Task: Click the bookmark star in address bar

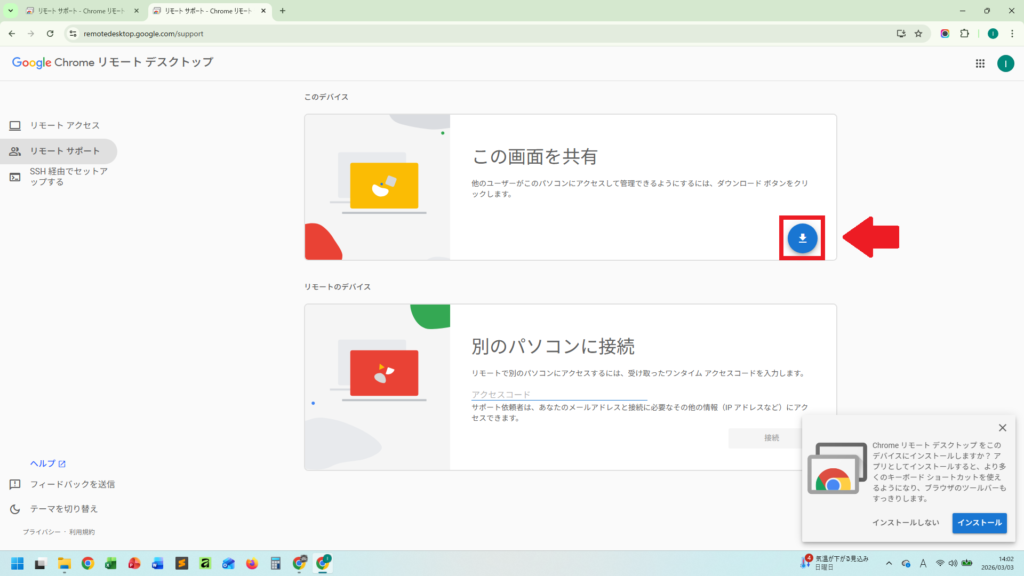Action: pos(918,33)
